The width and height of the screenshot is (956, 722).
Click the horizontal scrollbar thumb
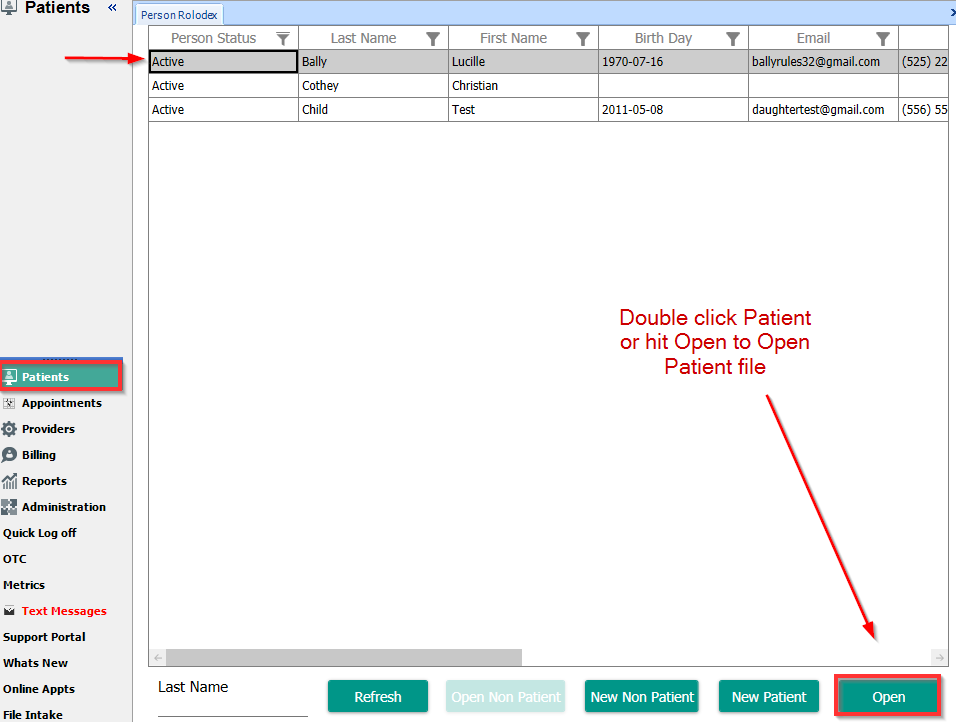344,657
